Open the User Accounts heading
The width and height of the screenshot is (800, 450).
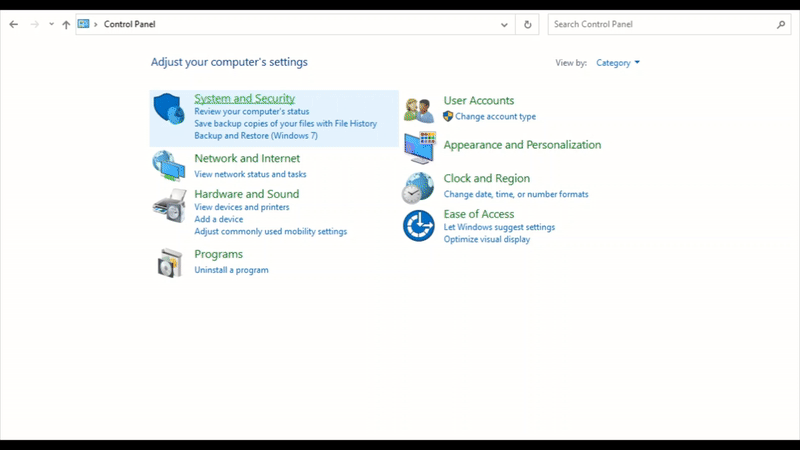(479, 101)
